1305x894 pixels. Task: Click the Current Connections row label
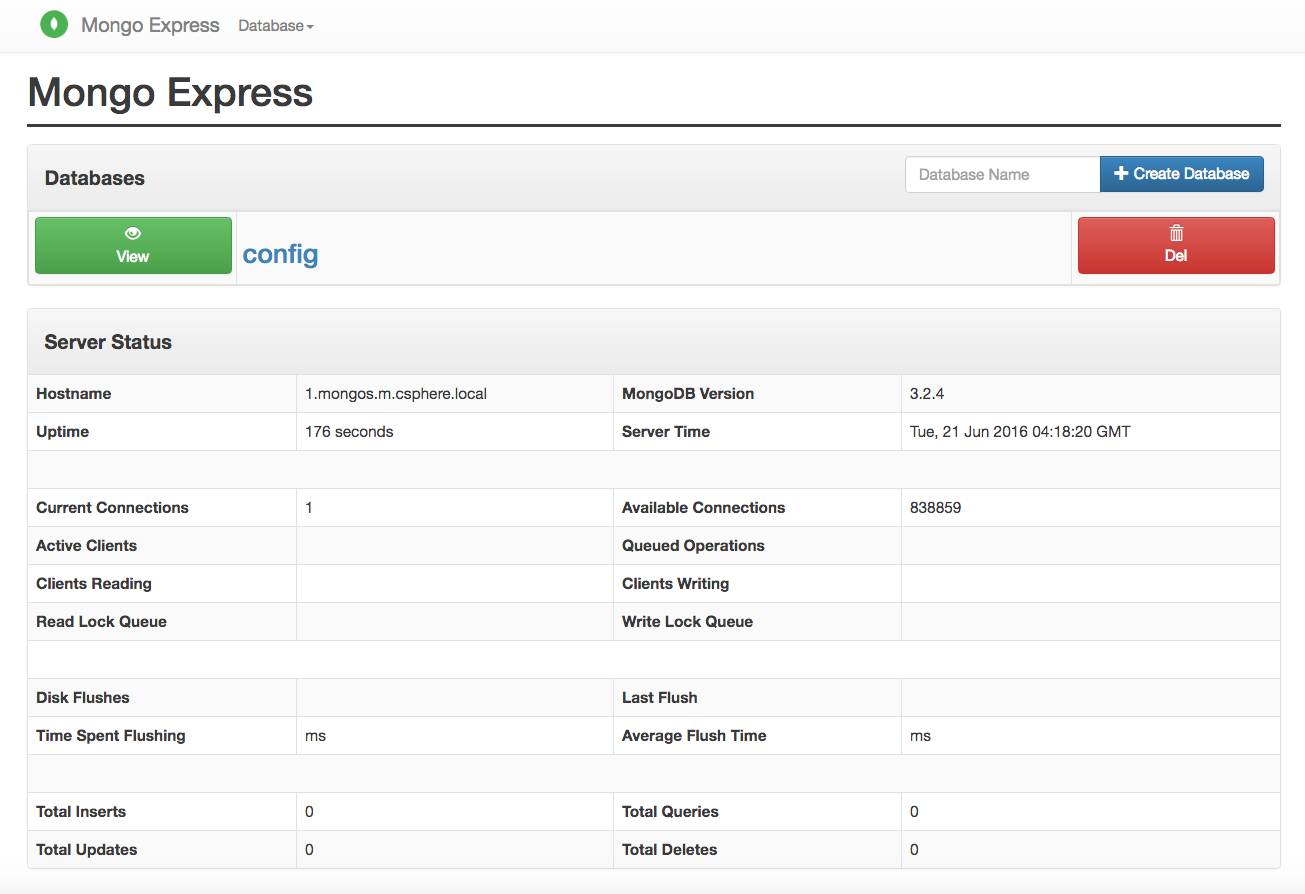[112, 508]
